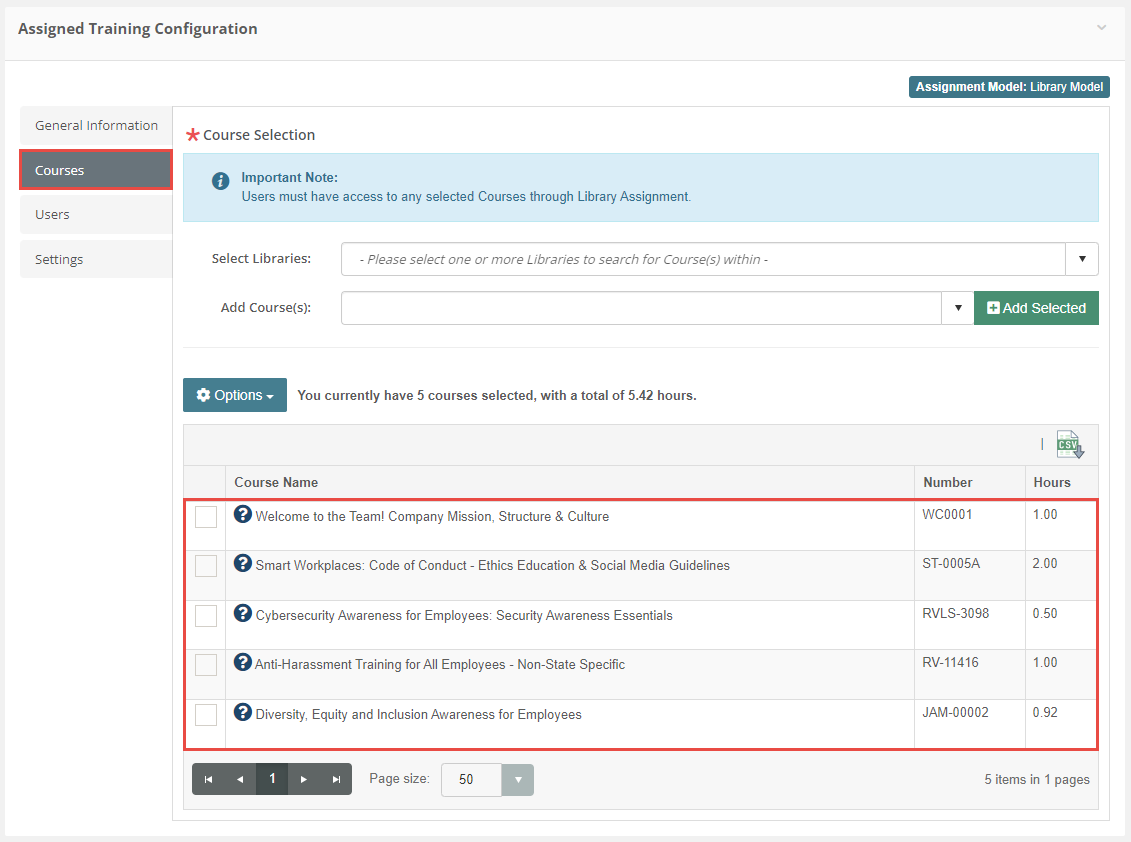The image size is (1131, 842).
Task: Click the Add Selected button
Action: (x=1037, y=308)
